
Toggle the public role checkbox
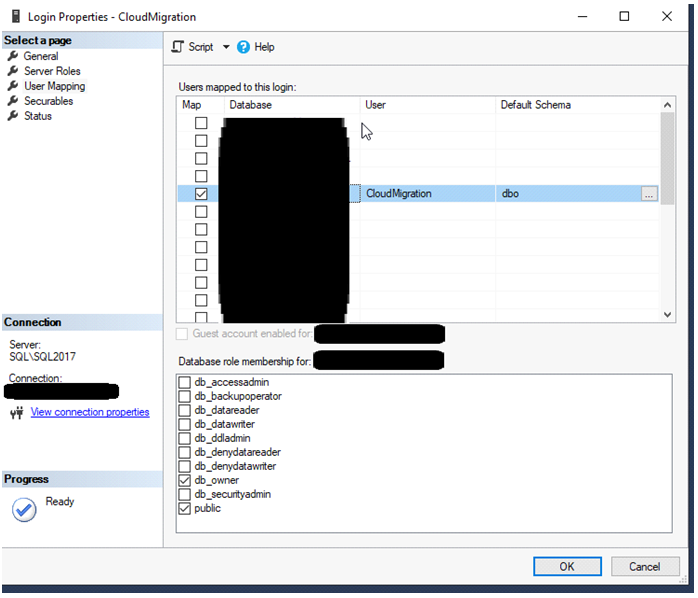(x=184, y=509)
